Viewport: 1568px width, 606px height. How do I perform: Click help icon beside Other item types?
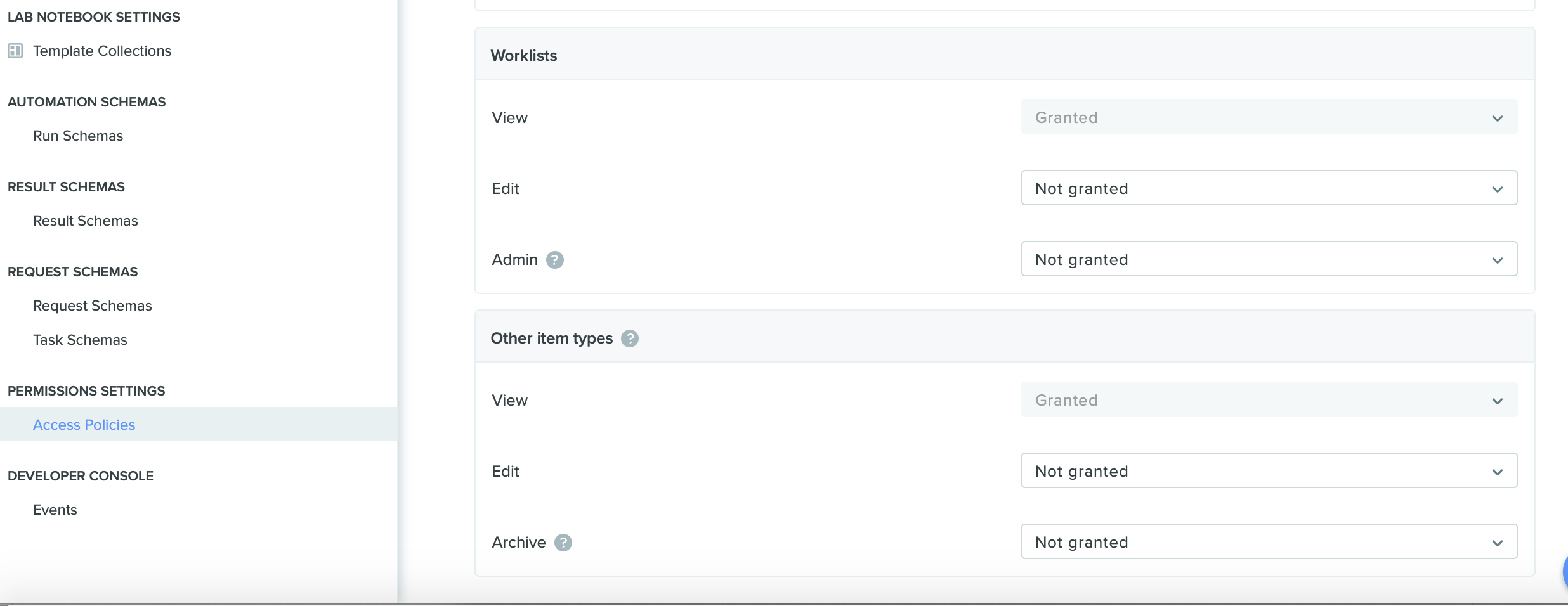pos(630,338)
